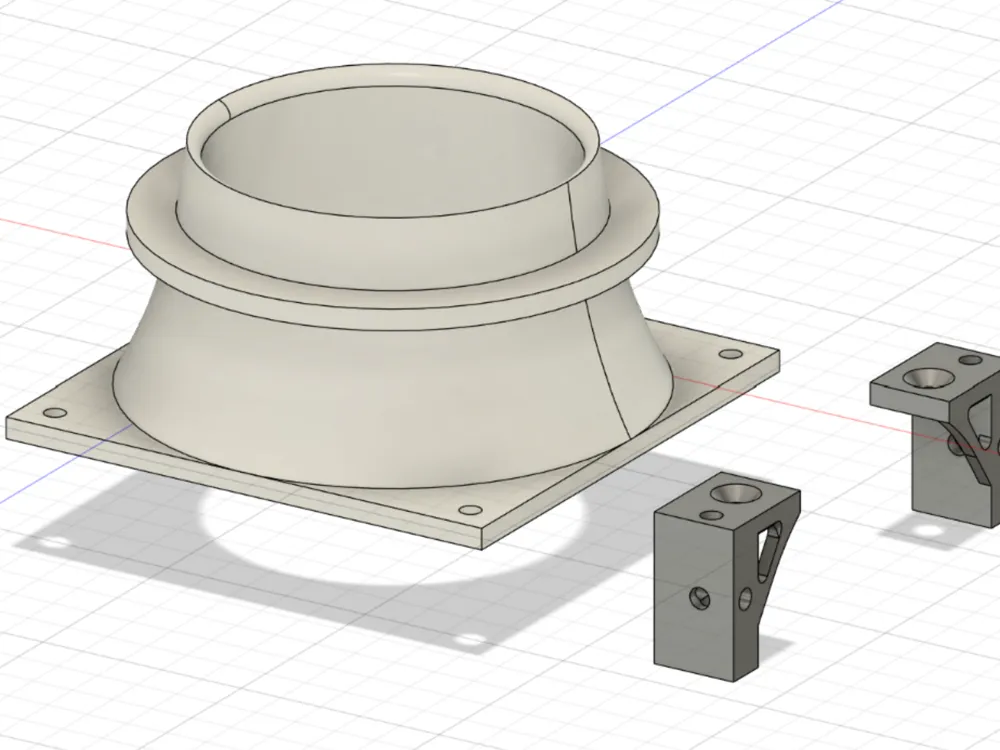Select the triangular cutout on the front gray bracket
The height and width of the screenshot is (750, 1000).
click(769, 550)
